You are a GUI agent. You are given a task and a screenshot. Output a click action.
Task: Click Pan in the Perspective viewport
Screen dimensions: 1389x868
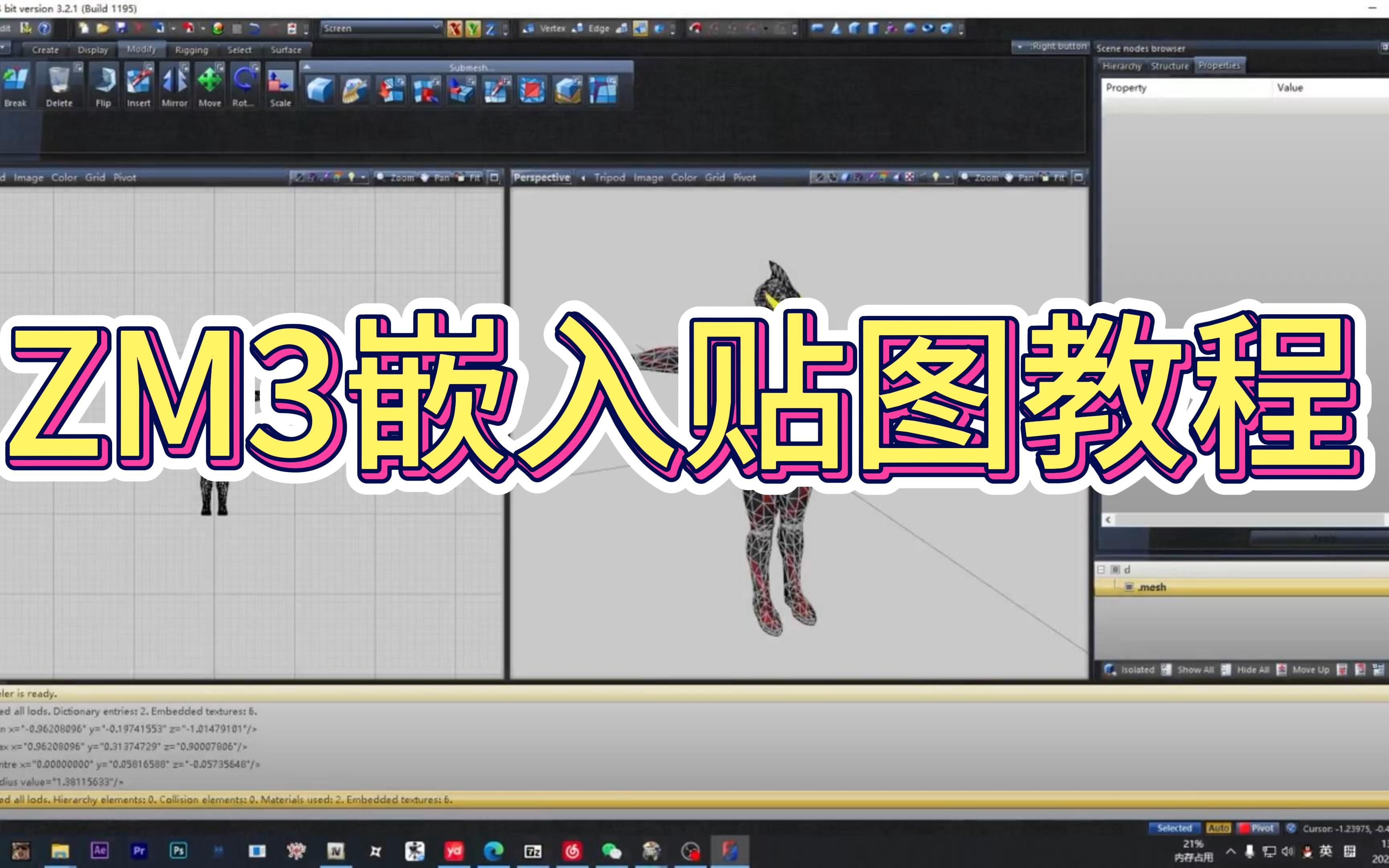[1020, 178]
